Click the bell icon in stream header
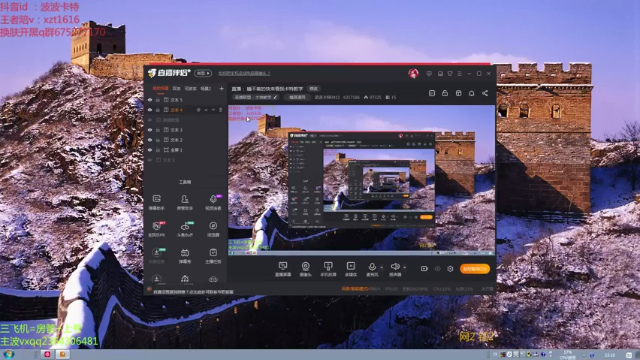Screen dimensions: 640x360 471,93
